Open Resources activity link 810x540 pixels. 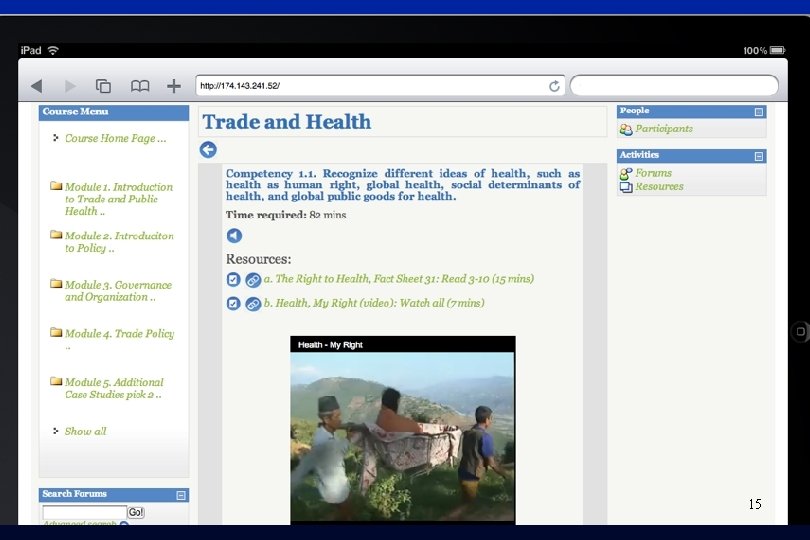659,187
